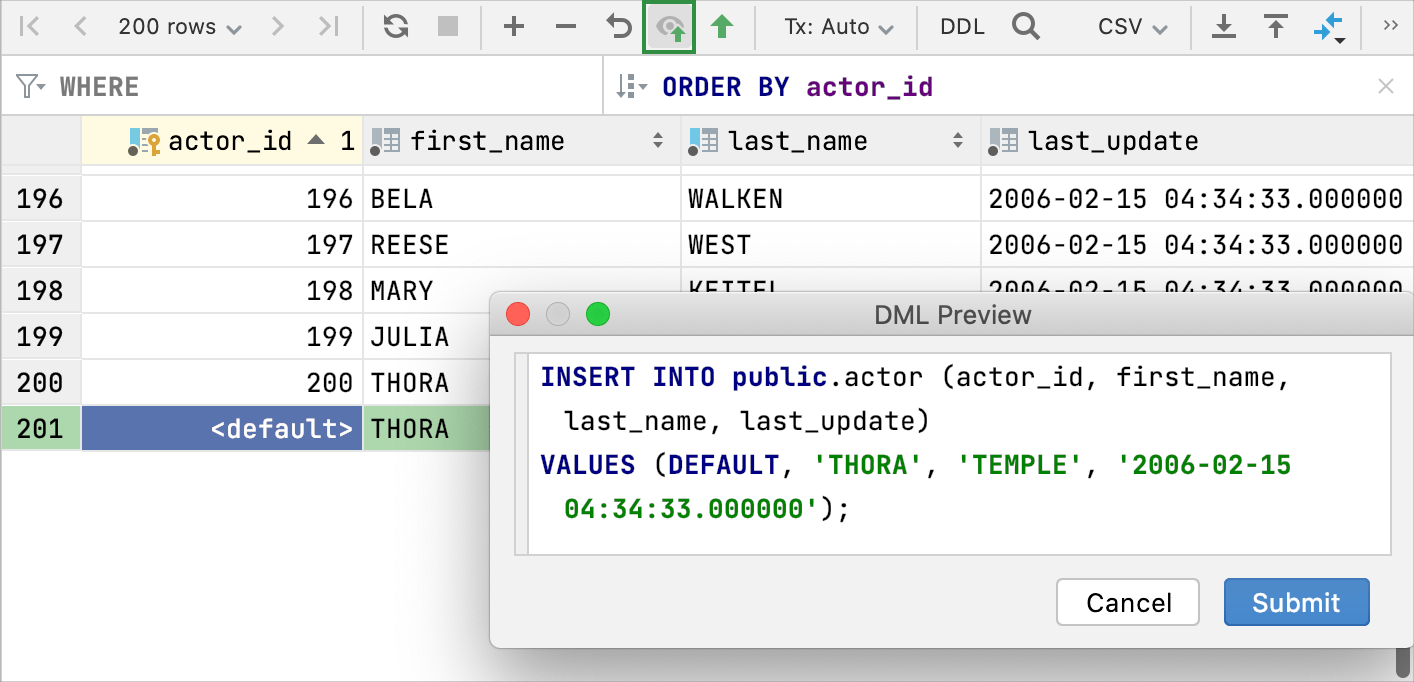Open the 200 rows page size dropdown

(x=180, y=27)
